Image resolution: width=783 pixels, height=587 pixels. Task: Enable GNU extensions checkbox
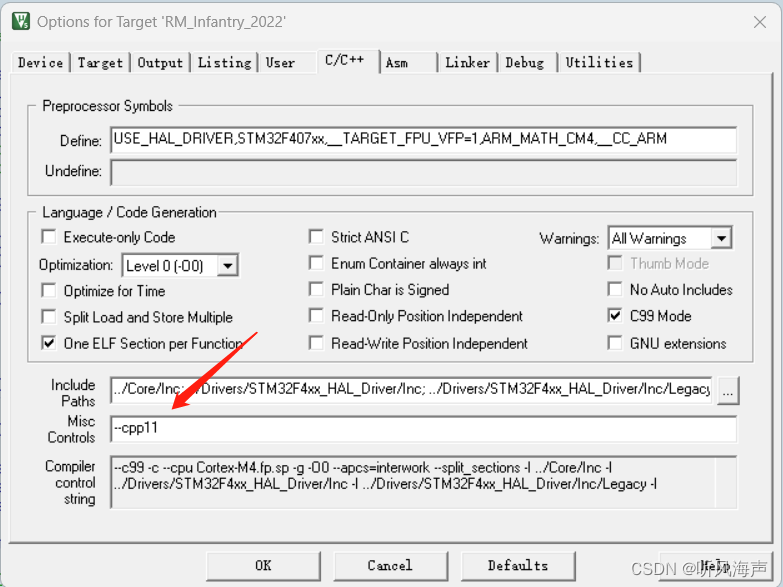tap(615, 343)
